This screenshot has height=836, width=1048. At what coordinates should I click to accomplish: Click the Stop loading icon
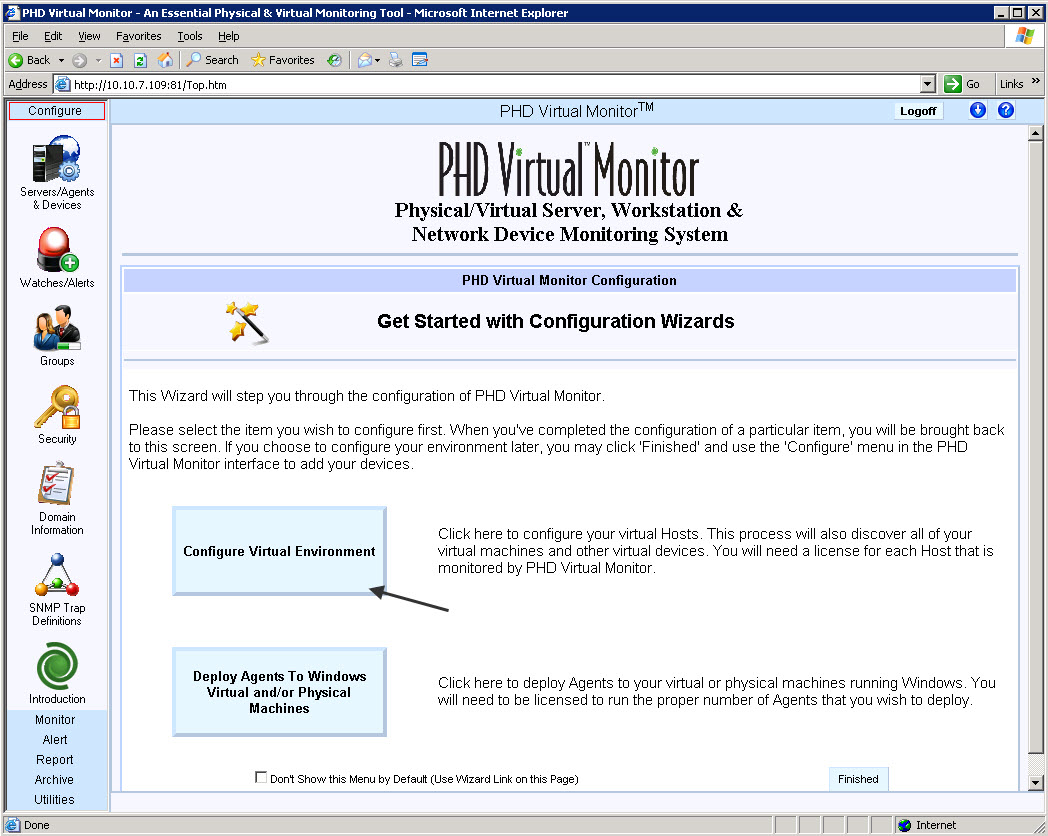(116, 60)
